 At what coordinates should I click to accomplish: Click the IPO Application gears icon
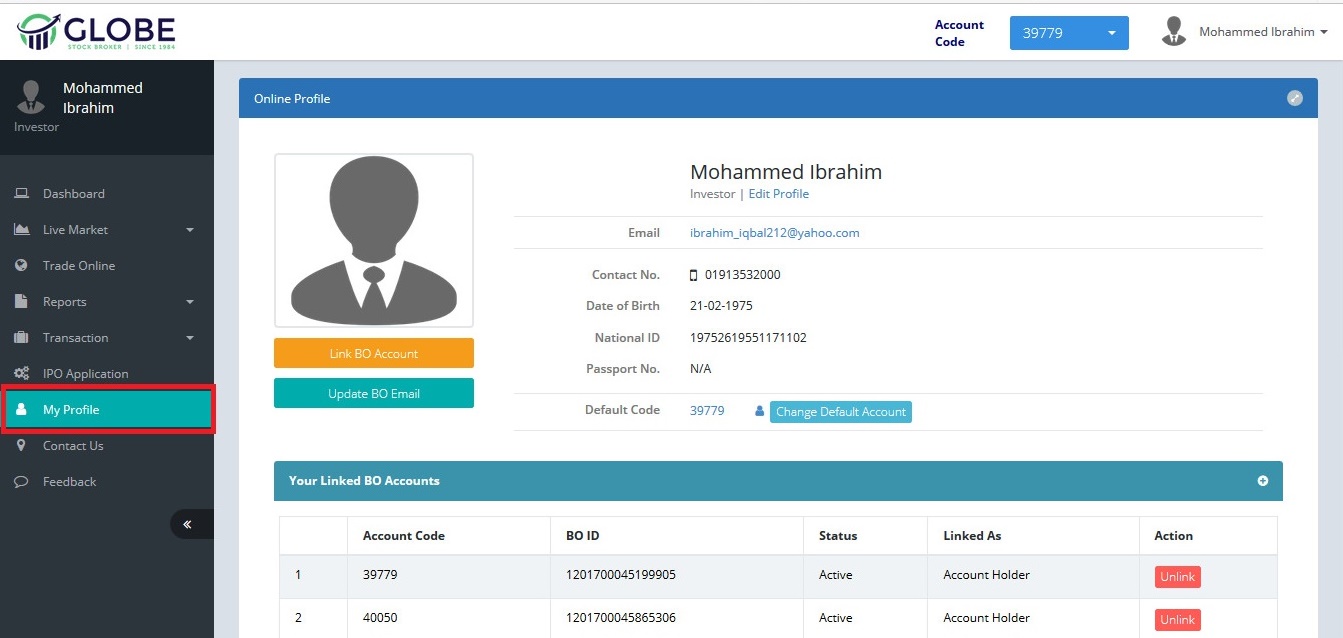click(21, 374)
